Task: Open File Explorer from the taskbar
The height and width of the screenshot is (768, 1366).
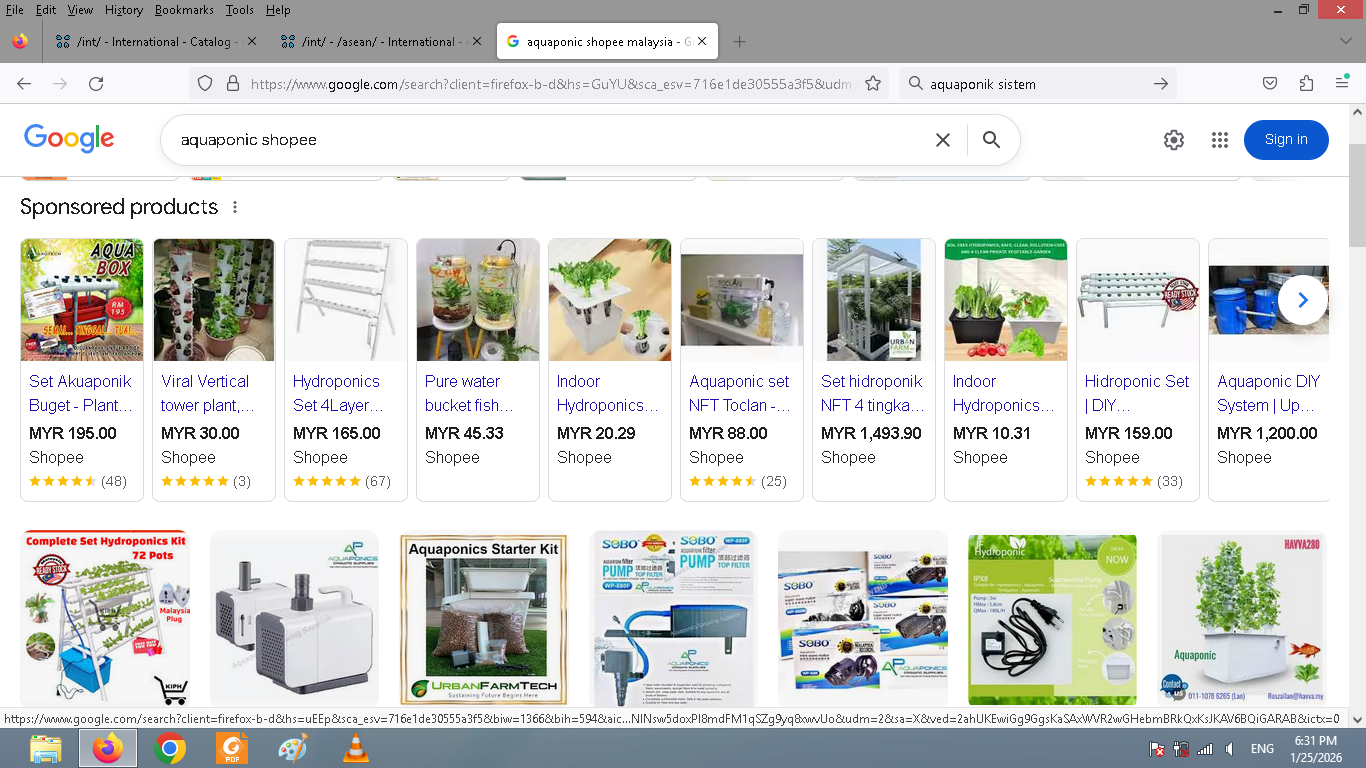Action: pos(46,748)
